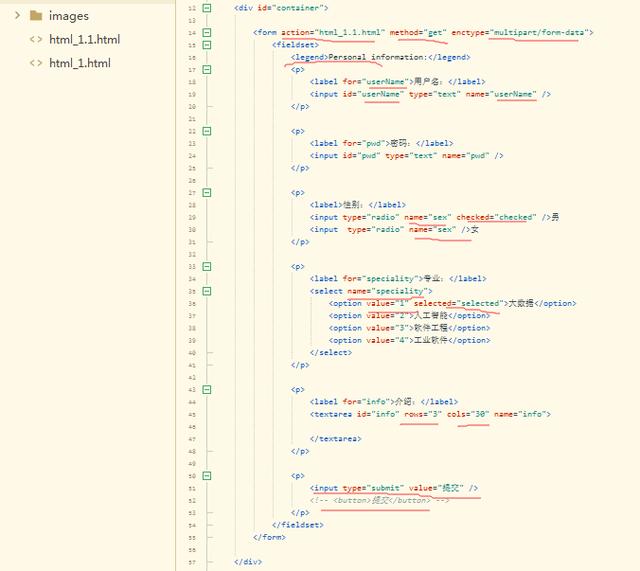Screen dimensions: 640x571
Task: Click the select name="speciality" tag
Action: (371, 291)
